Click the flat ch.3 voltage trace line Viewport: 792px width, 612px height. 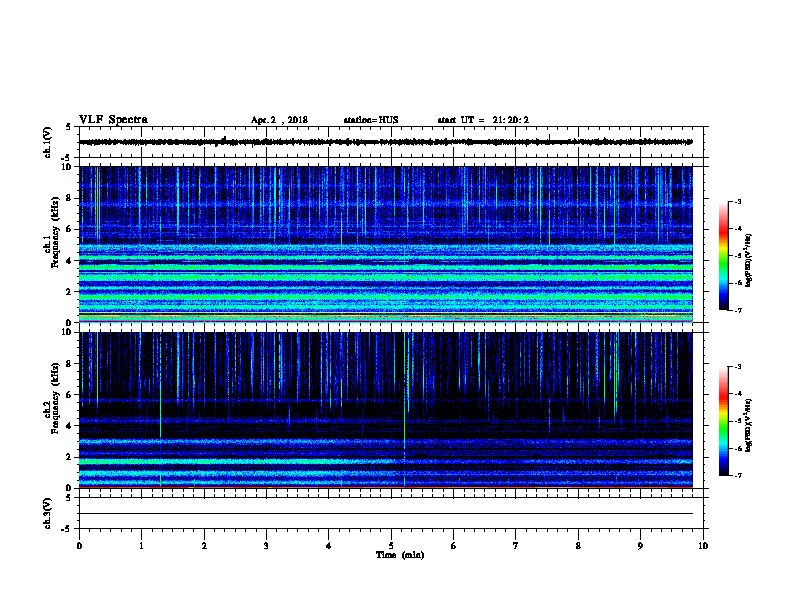[x=386, y=514]
